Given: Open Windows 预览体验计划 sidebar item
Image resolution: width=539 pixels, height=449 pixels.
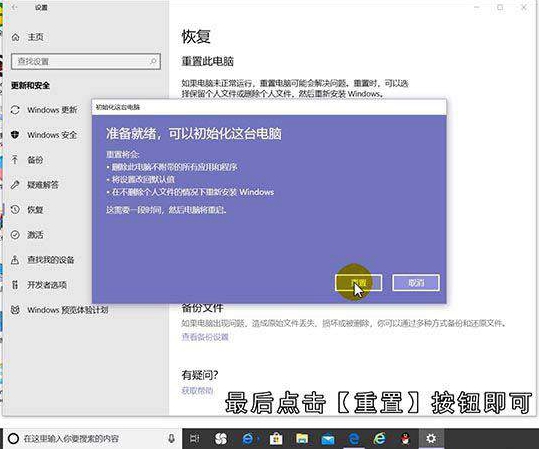Looking at the screenshot, I should point(68,310).
